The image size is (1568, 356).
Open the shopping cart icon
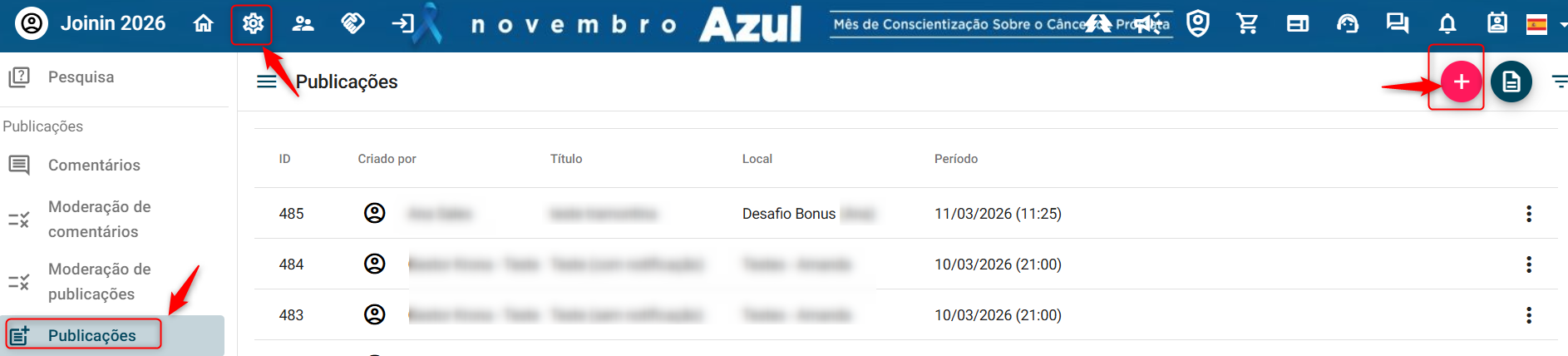tap(1247, 23)
